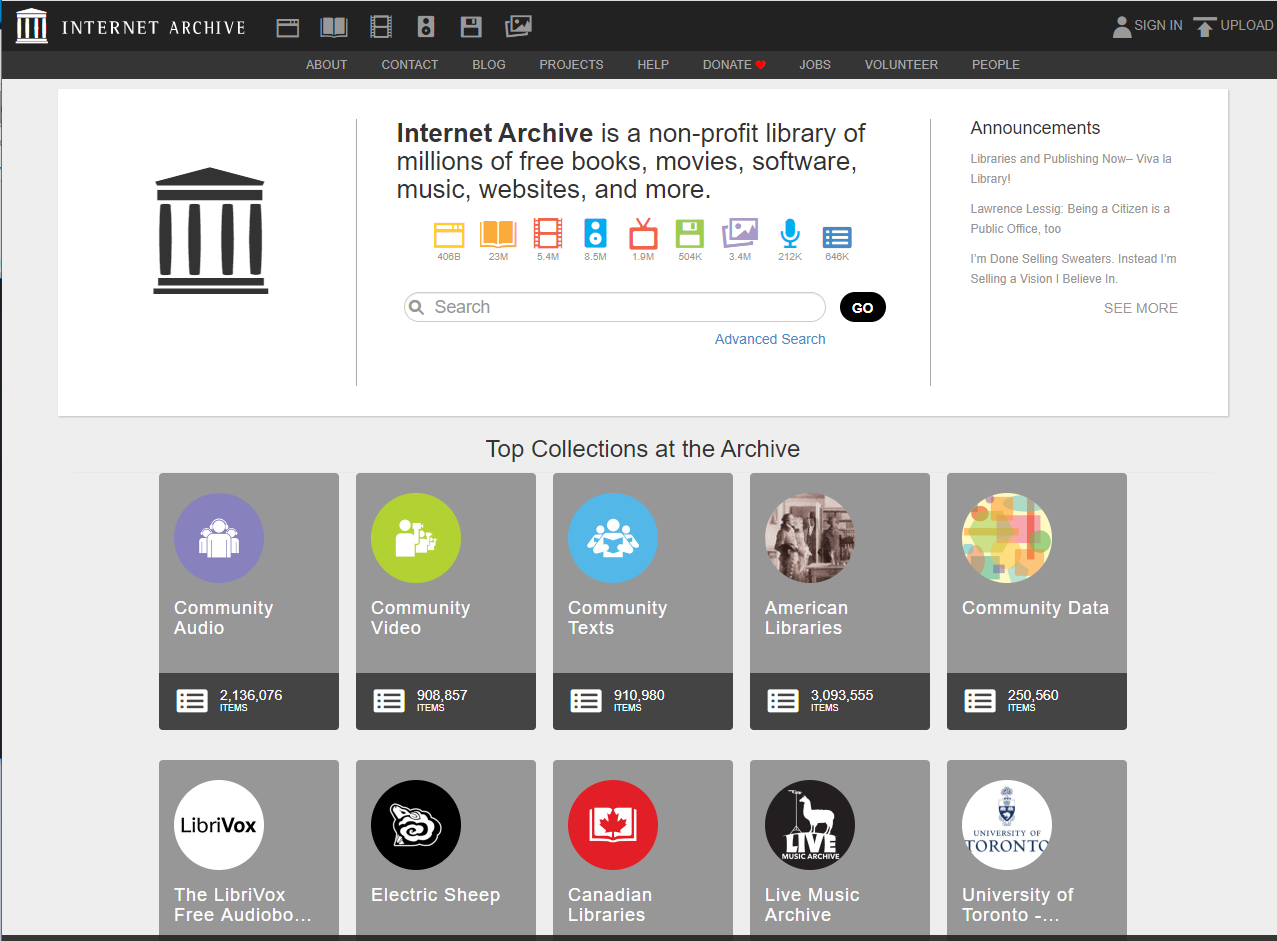Open the Advanced Search link

coord(770,339)
